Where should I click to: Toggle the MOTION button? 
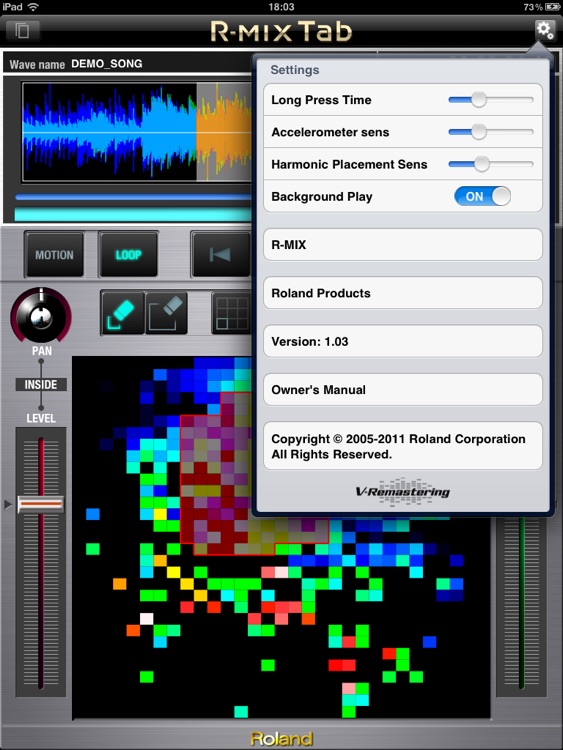point(55,254)
